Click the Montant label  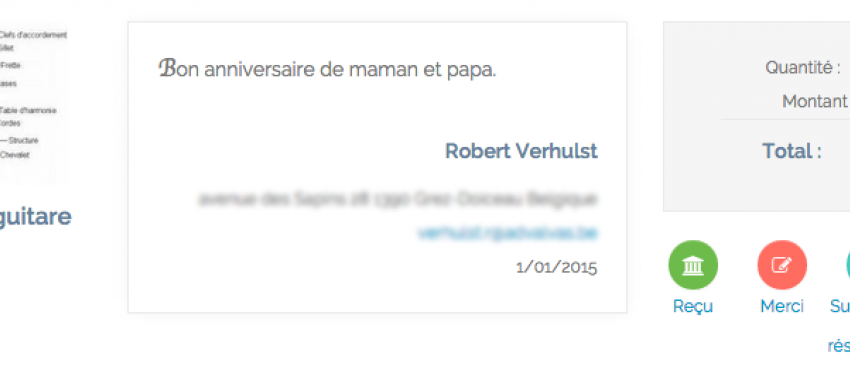[815, 101]
